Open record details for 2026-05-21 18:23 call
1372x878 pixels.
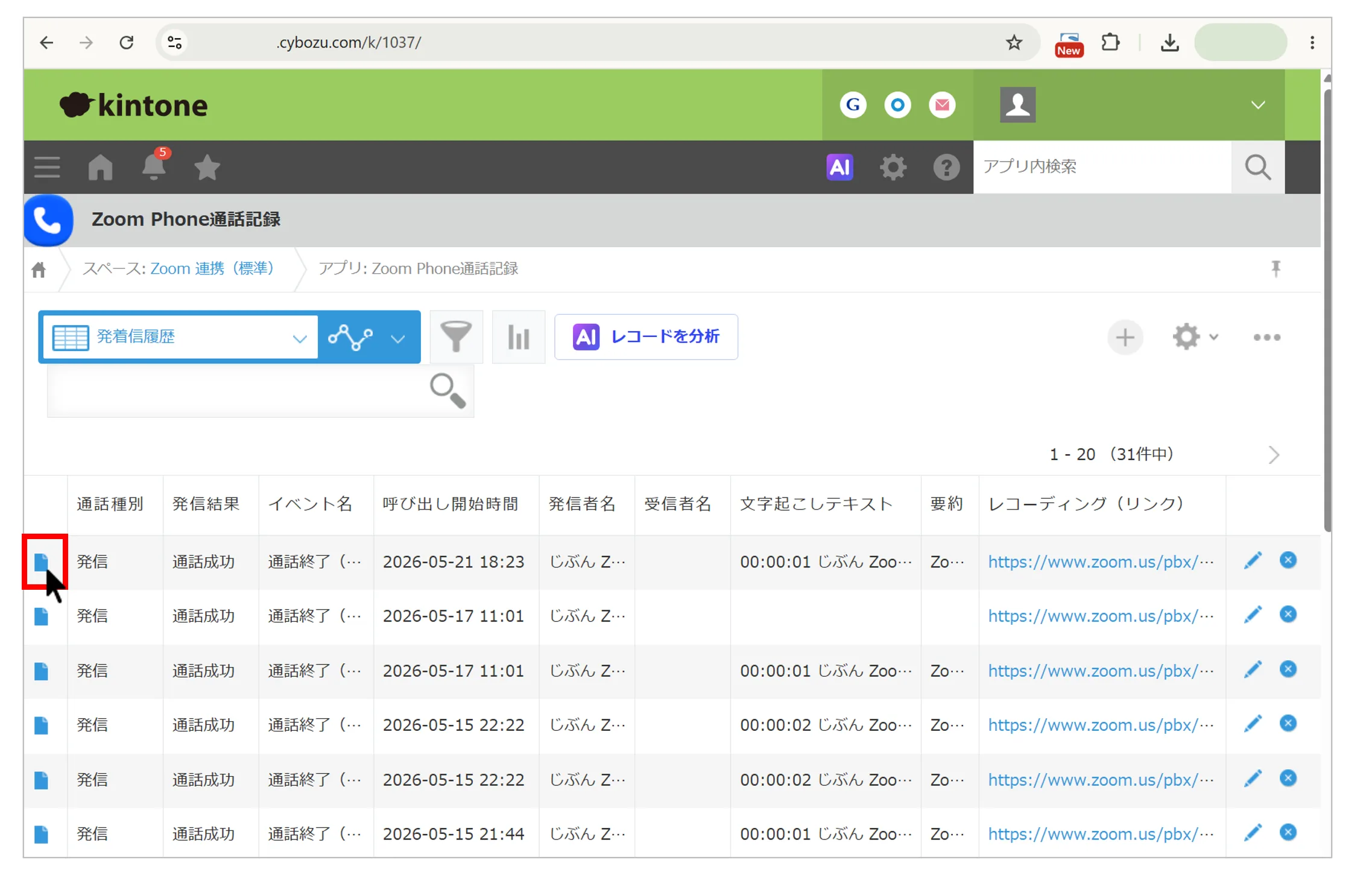coord(41,562)
